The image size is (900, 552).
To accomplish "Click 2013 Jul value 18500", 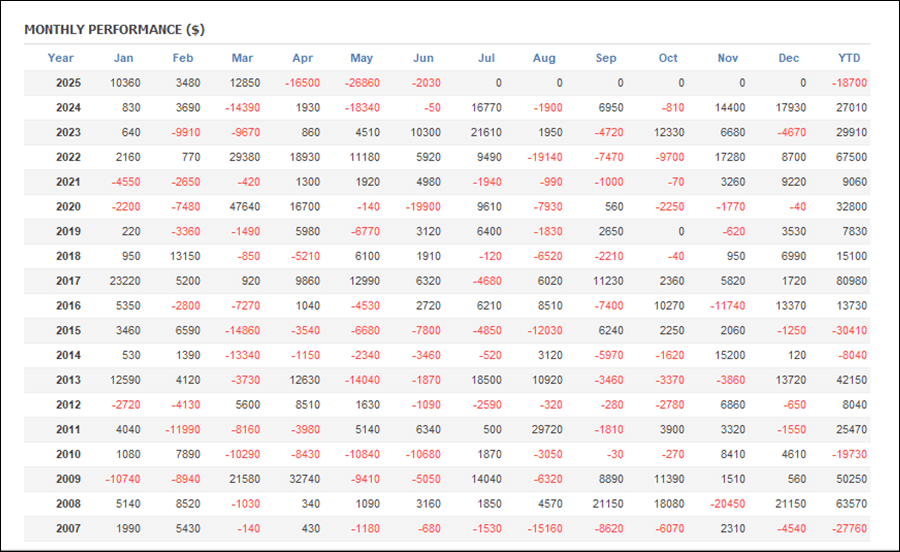I will point(486,380).
